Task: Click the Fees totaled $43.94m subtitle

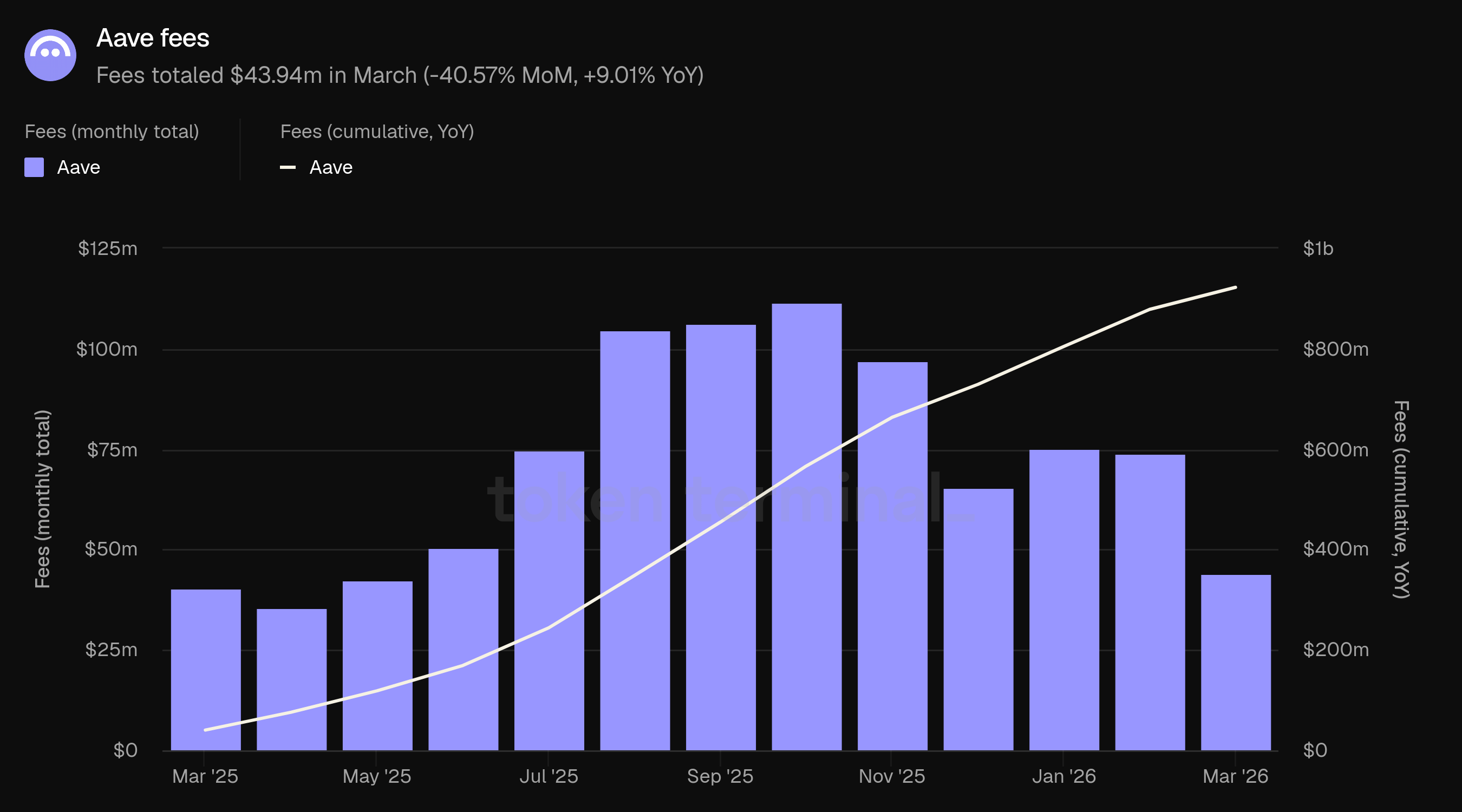Action: pos(400,75)
